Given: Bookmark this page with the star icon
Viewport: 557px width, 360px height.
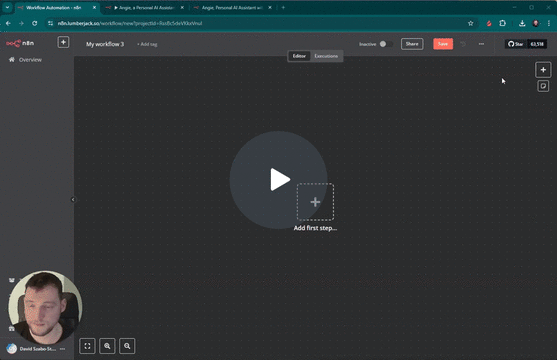Looking at the screenshot, I should [470, 23].
